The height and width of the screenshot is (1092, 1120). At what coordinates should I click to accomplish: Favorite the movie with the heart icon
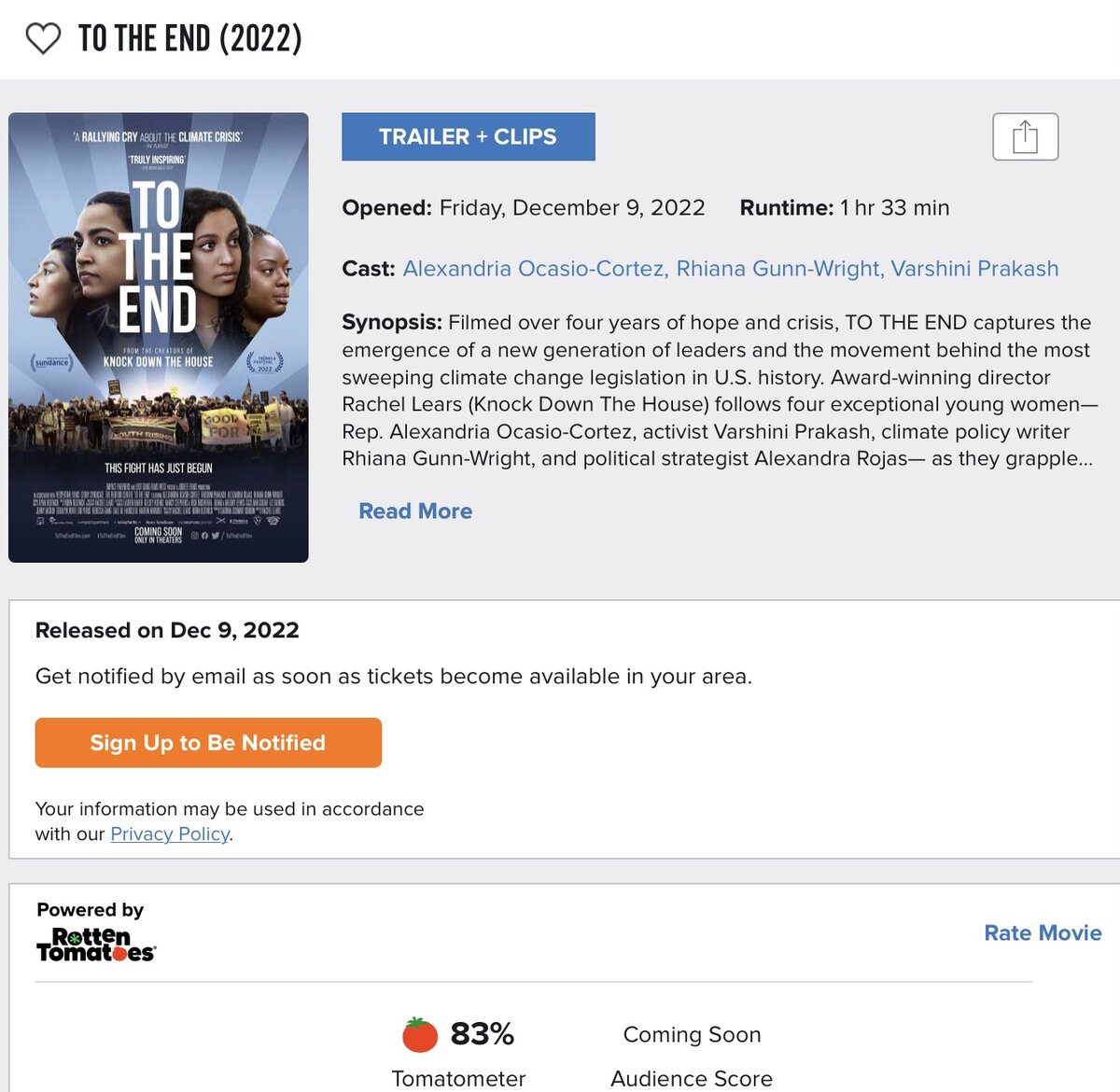(43, 38)
